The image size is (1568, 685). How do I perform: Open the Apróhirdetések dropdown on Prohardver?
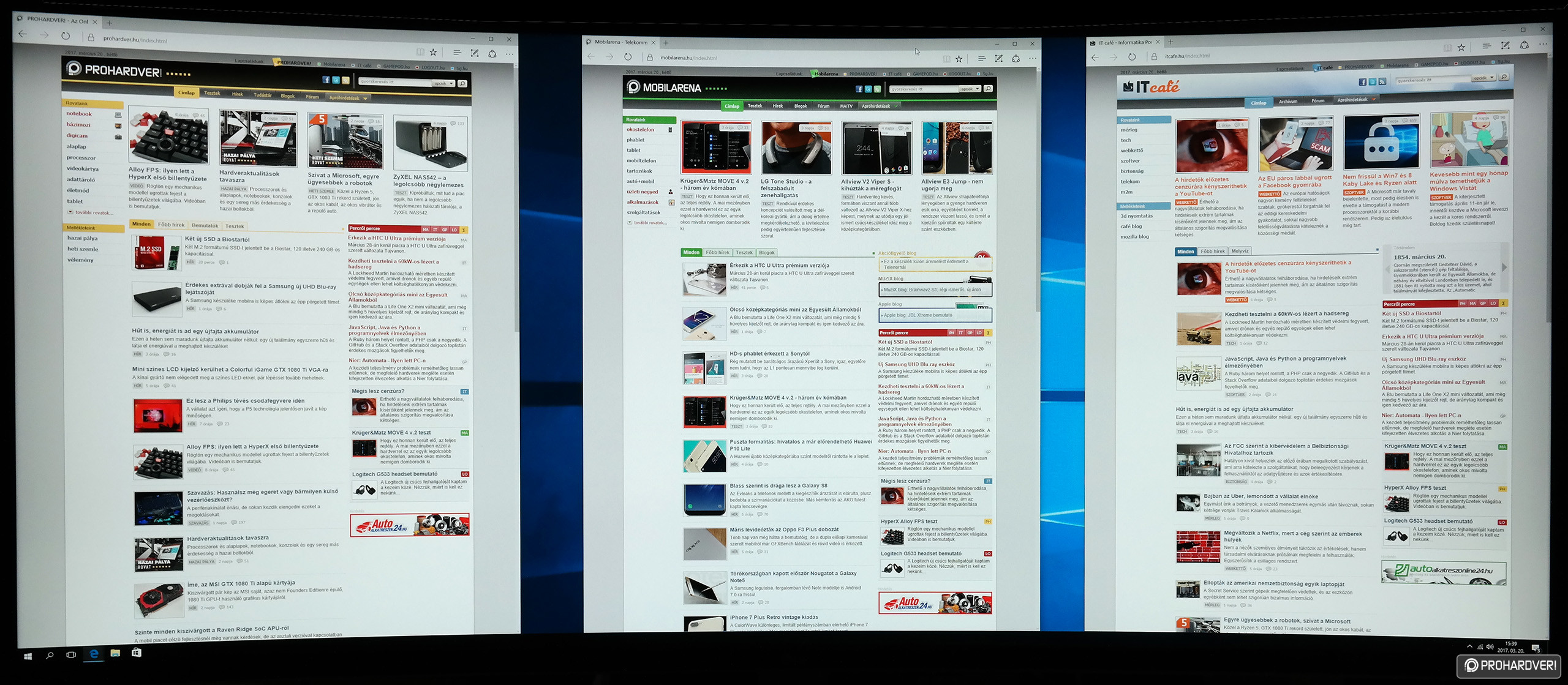[348, 98]
